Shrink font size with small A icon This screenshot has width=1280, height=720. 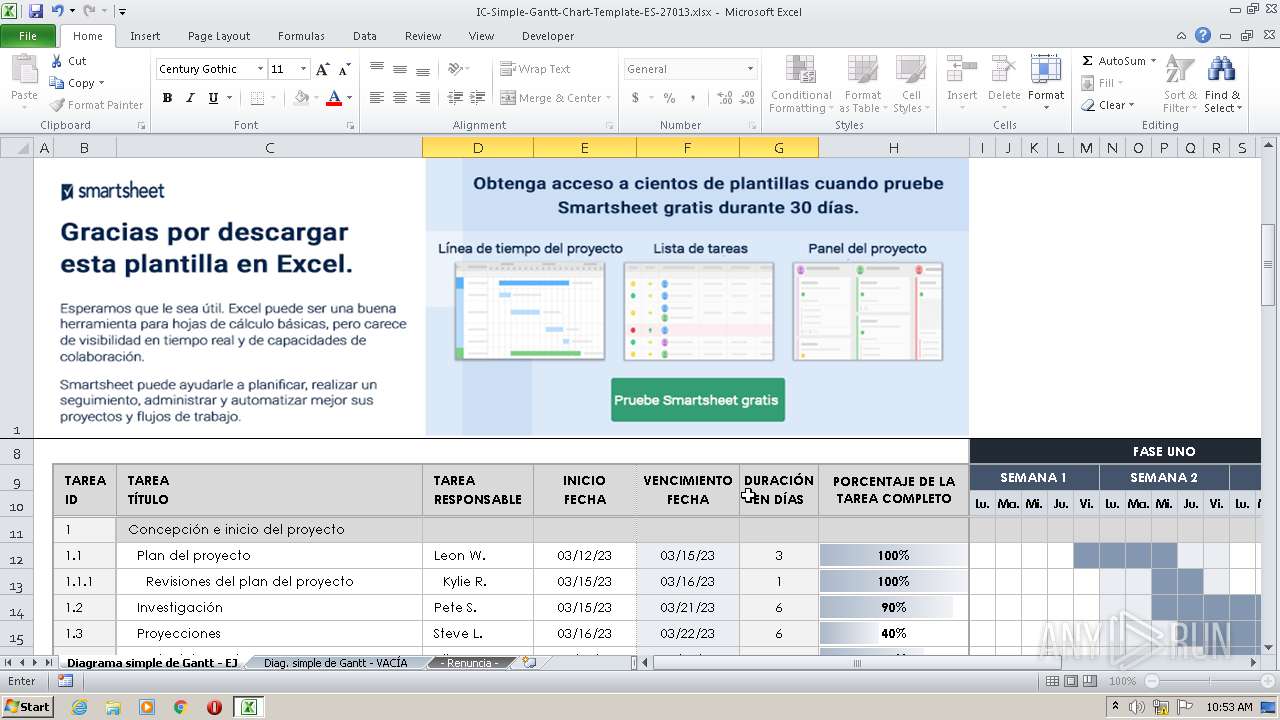click(345, 69)
